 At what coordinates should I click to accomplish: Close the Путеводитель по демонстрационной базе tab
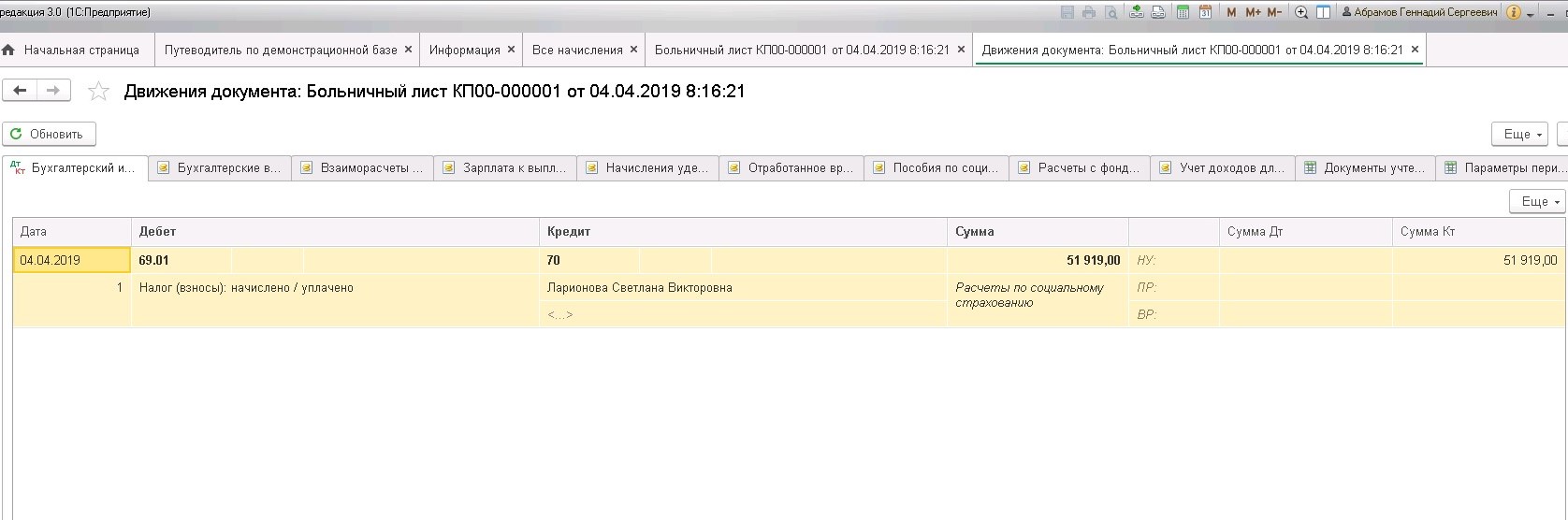[409, 50]
